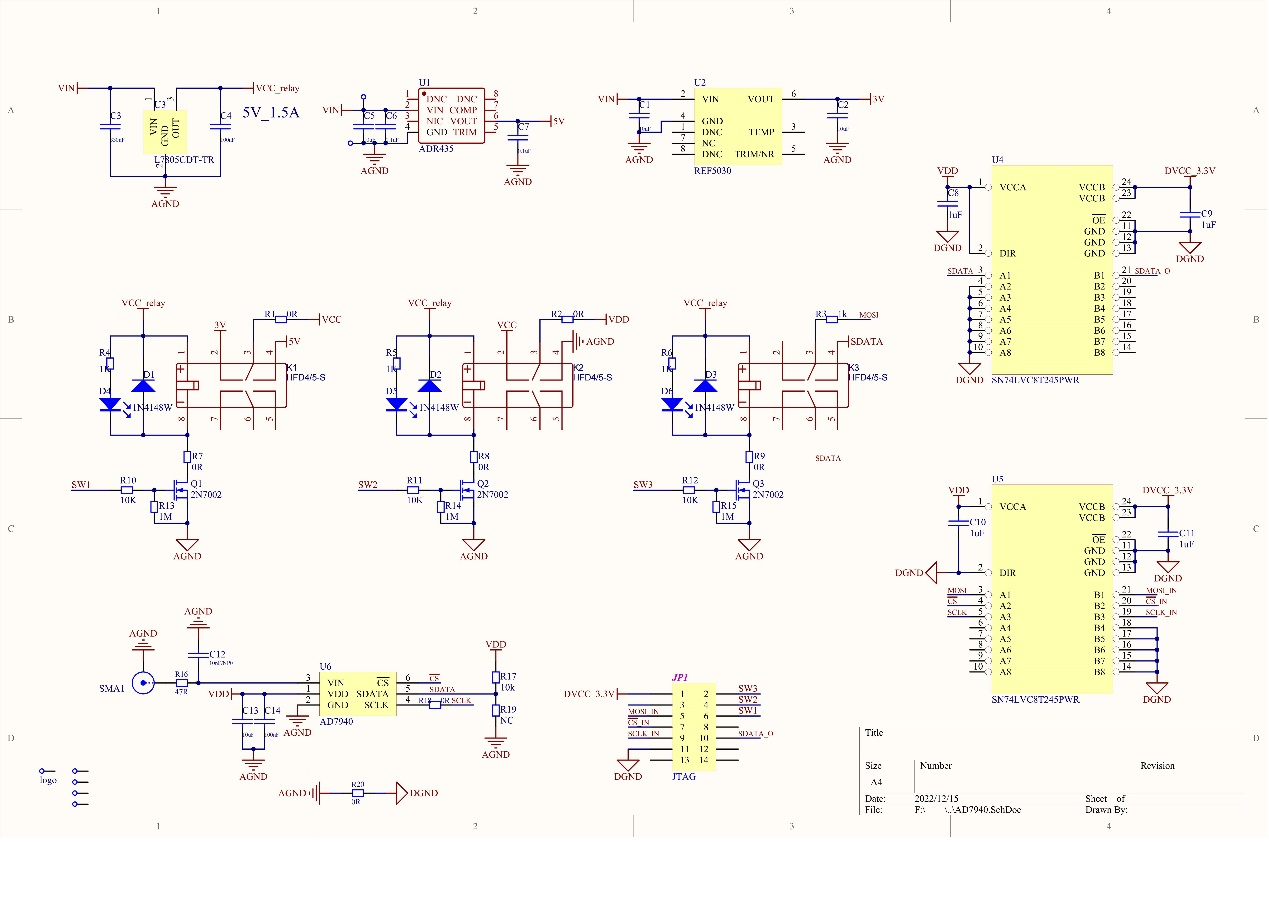Image resolution: width=1269 pixels, height=898 pixels.
Task: Click the SMA1 connector symbol
Action: tap(144, 683)
